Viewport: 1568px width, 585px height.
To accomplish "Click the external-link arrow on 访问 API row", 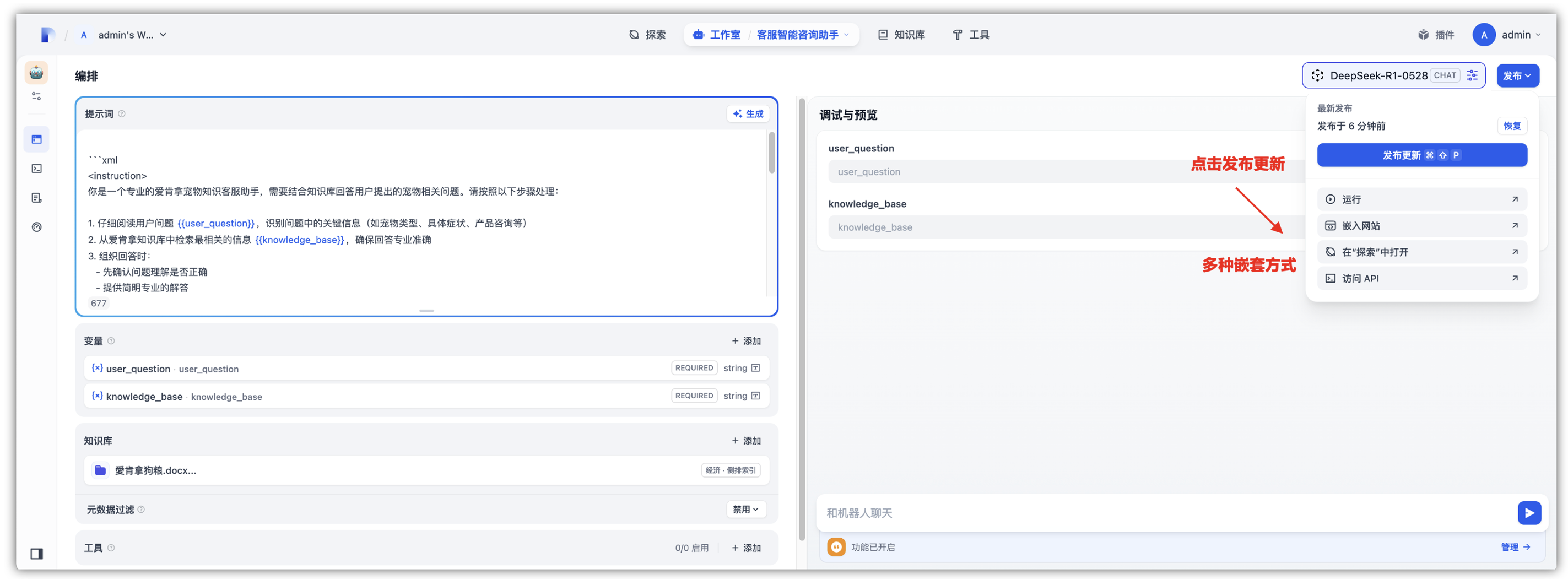I will [1515, 278].
